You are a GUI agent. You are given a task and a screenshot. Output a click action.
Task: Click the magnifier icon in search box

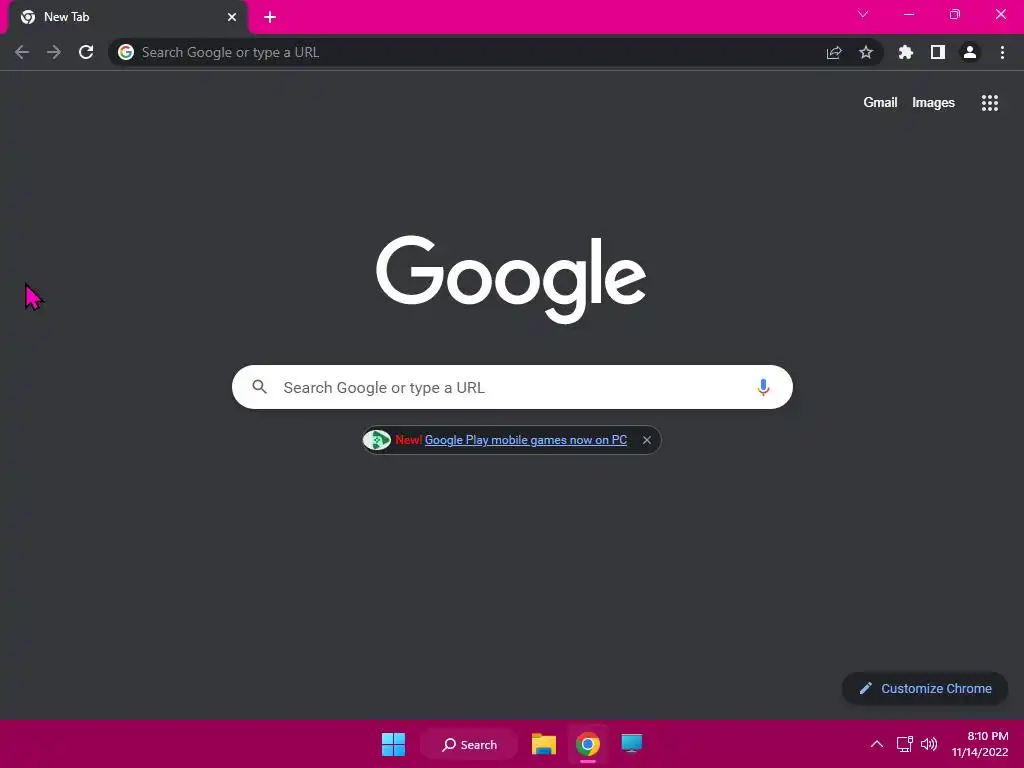click(x=260, y=387)
